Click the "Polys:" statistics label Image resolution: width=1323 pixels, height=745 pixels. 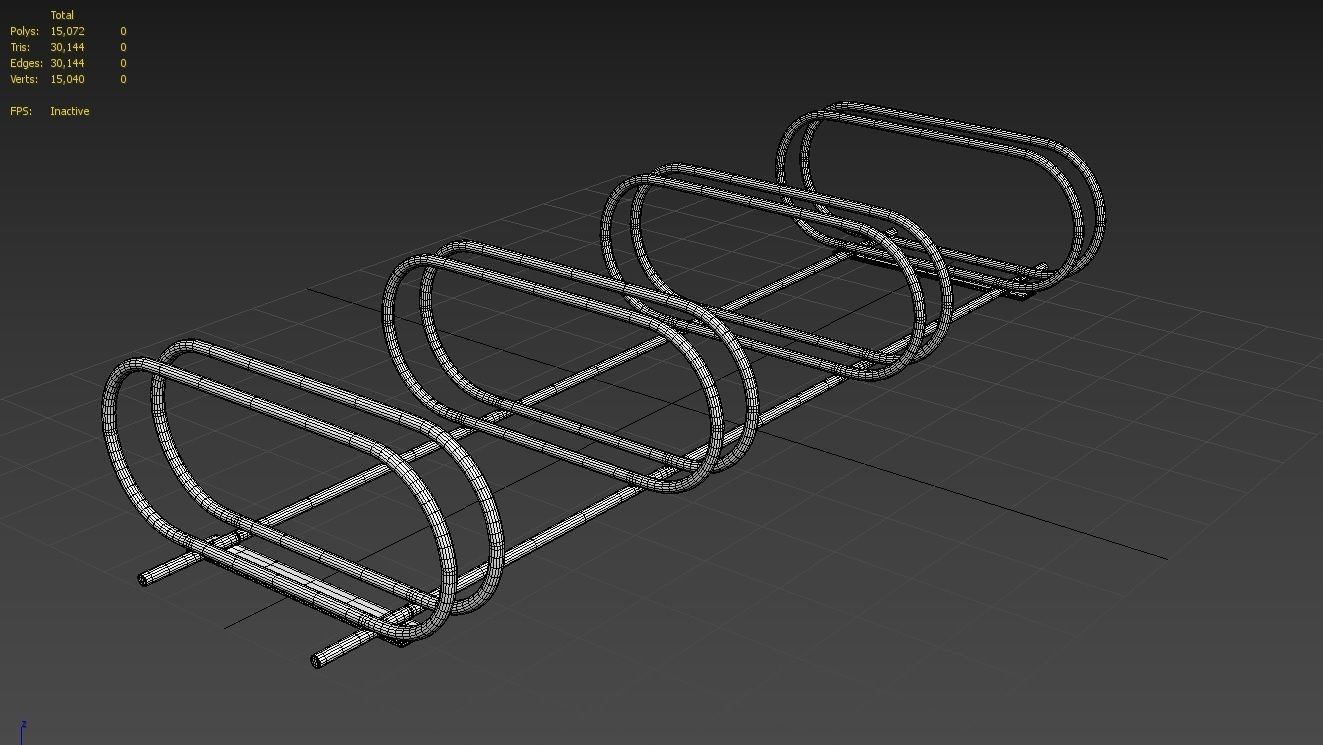pos(25,31)
